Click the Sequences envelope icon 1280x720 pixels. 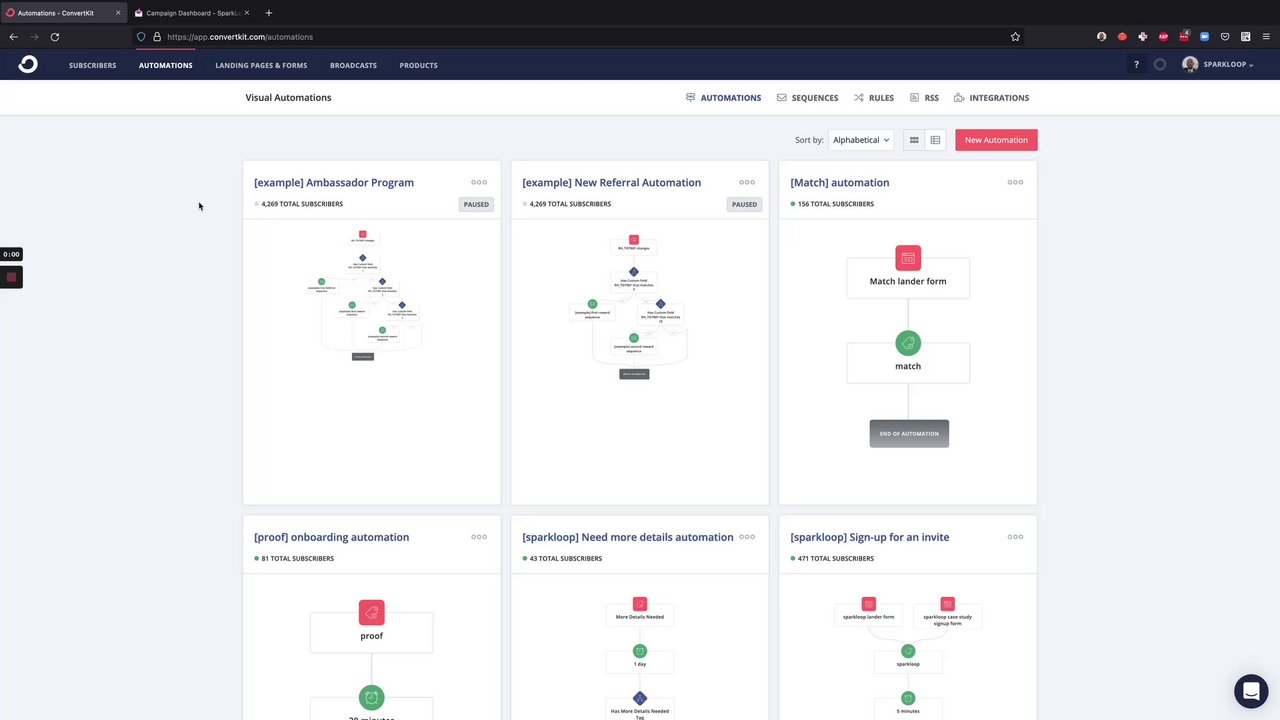point(782,98)
